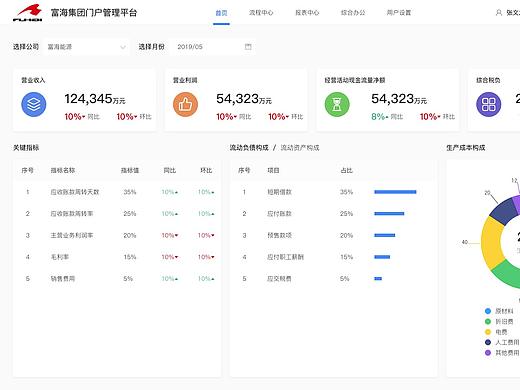Toggle the 原材料 legend item

click(x=499, y=311)
